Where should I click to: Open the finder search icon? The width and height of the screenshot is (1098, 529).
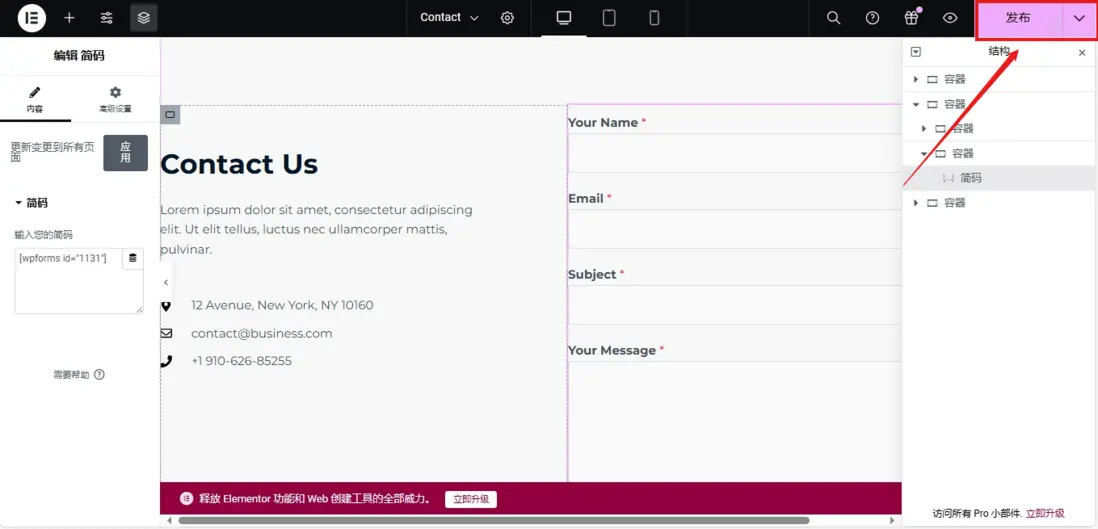coord(833,18)
